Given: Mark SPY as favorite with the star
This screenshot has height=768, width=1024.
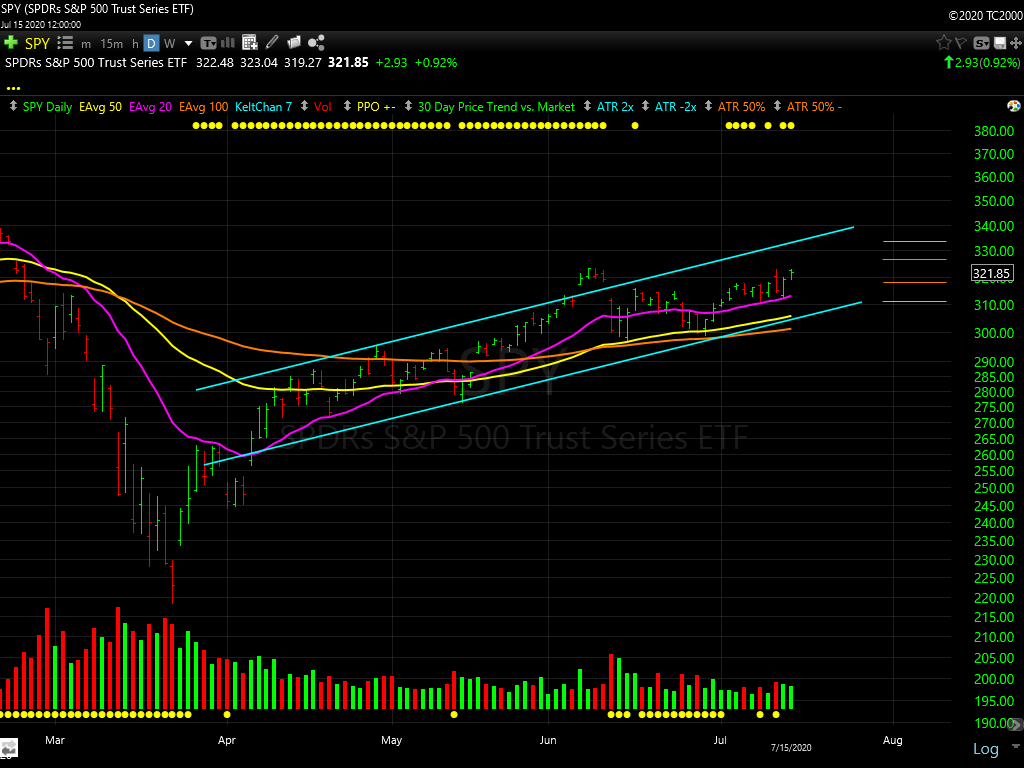Looking at the screenshot, I should coord(944,43).
